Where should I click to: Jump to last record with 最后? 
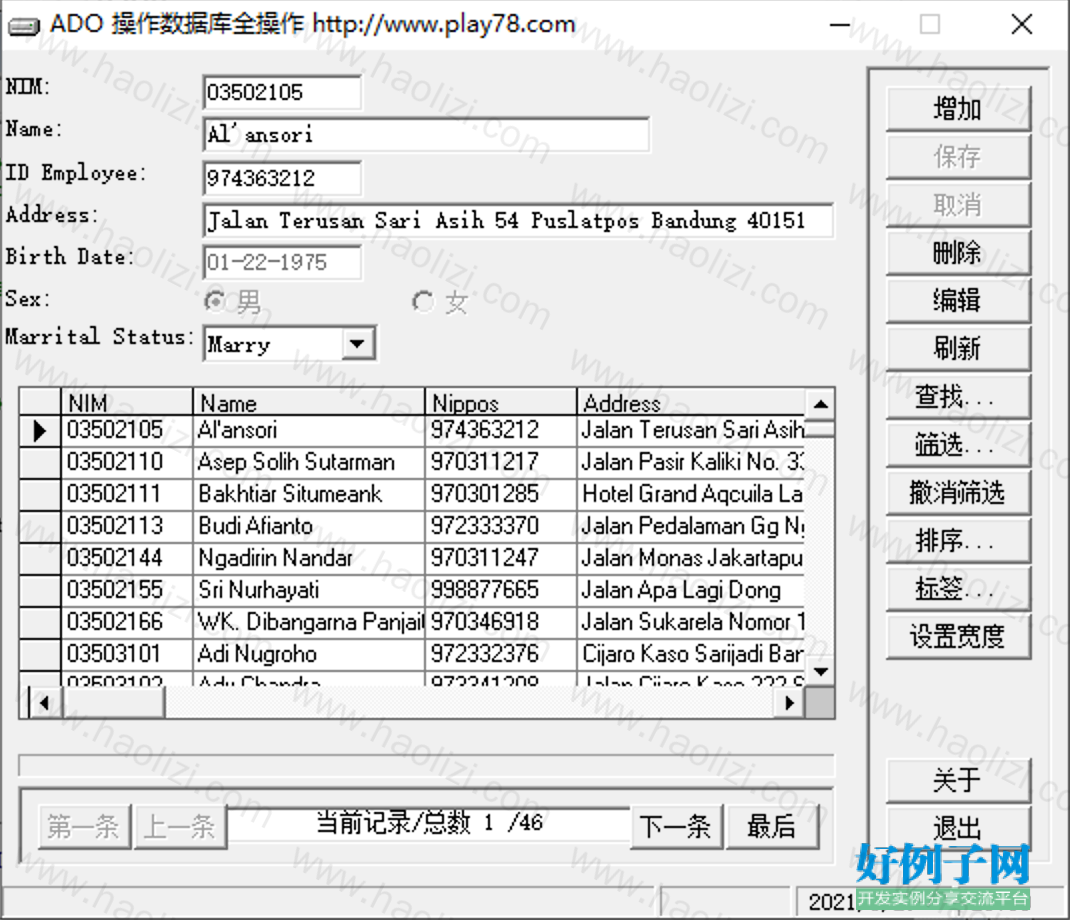772,827
